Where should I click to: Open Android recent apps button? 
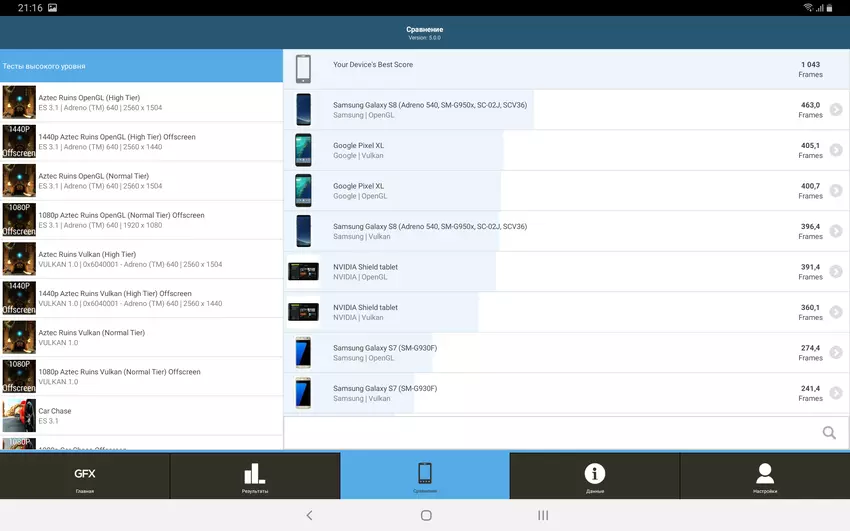point(543,515)
